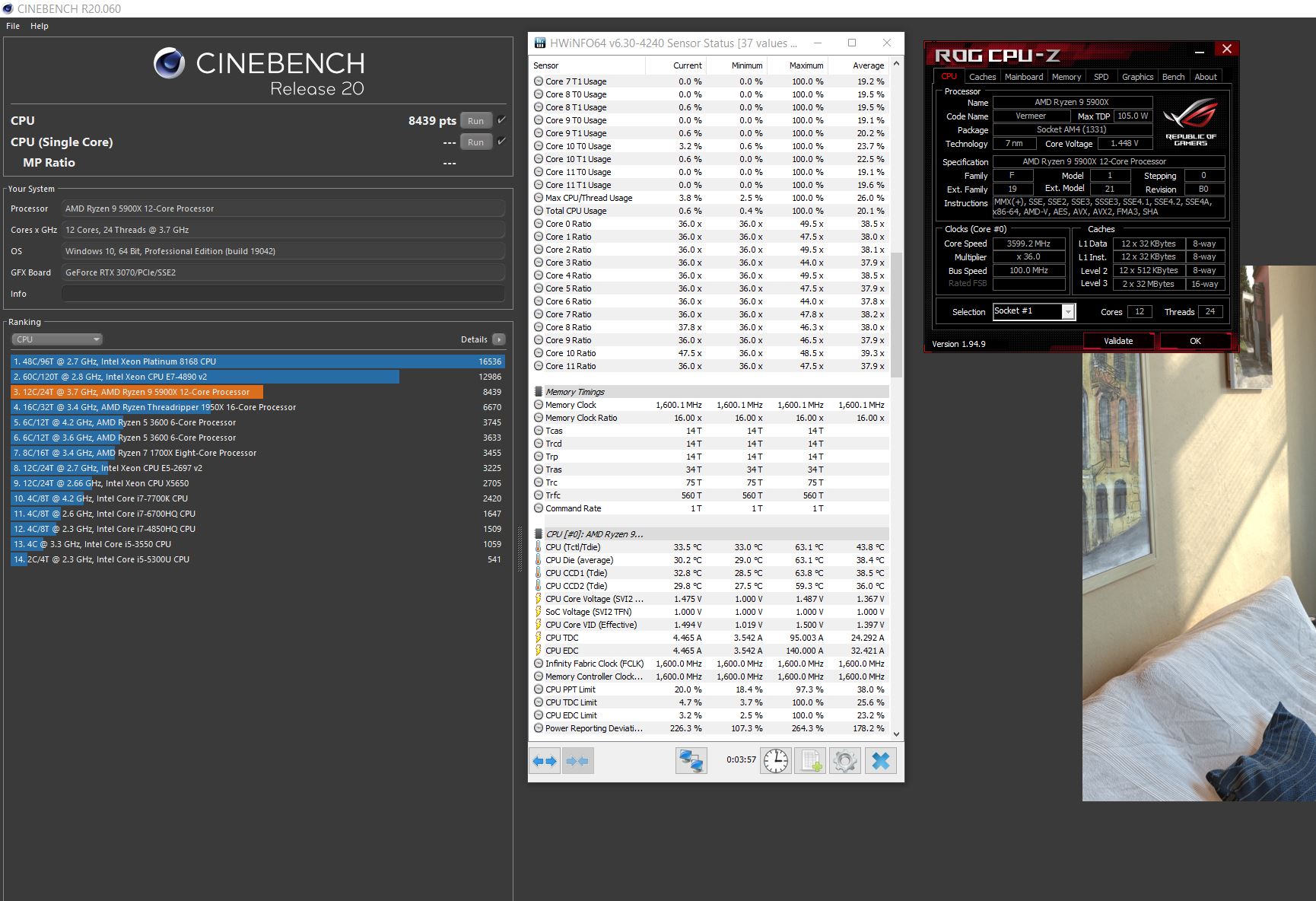Click the Current column header in HWiNFO
Viewport: 1316px width, 901px height.
point(675,65)
